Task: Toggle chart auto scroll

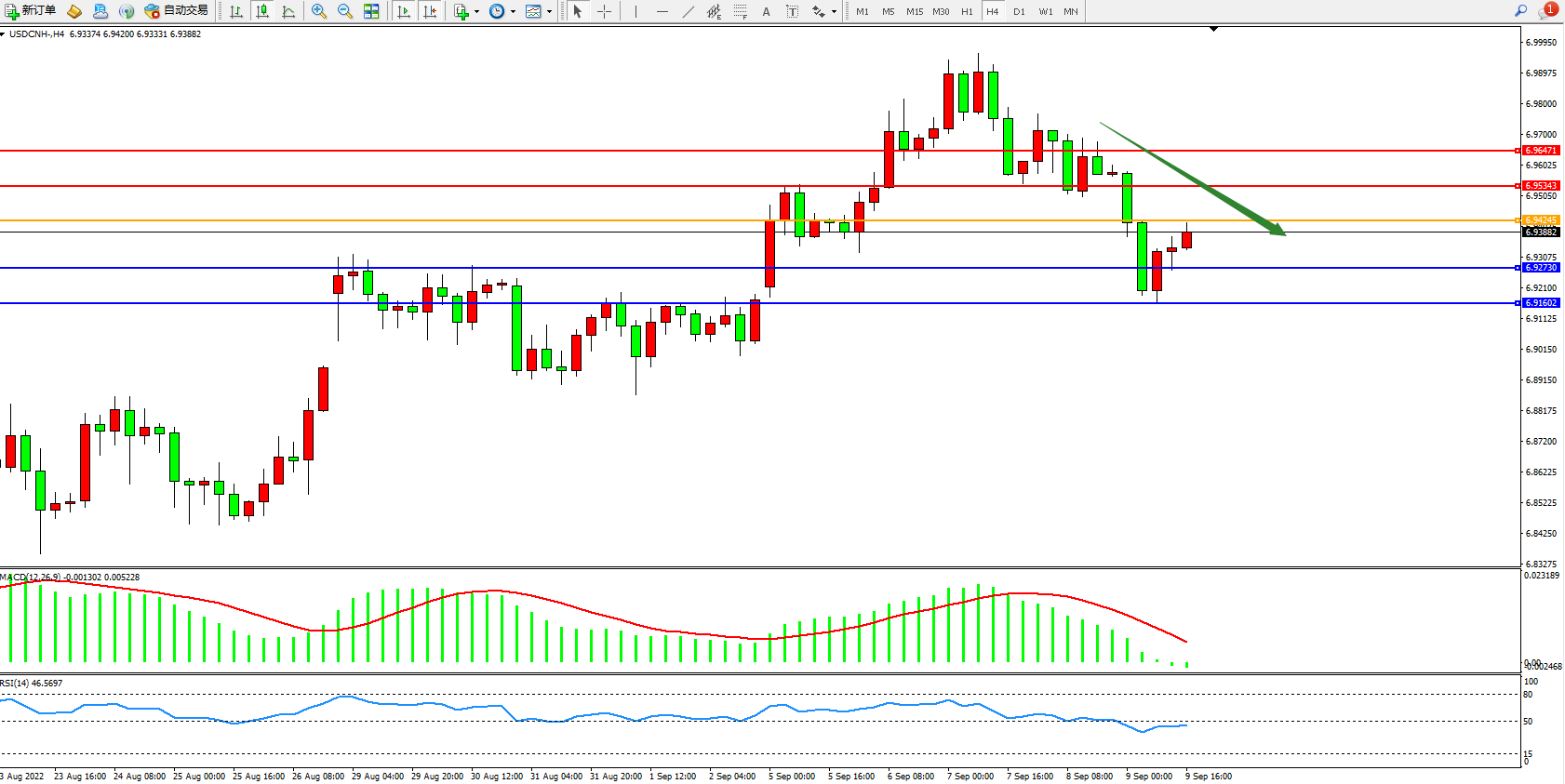Action: (404, 11)
